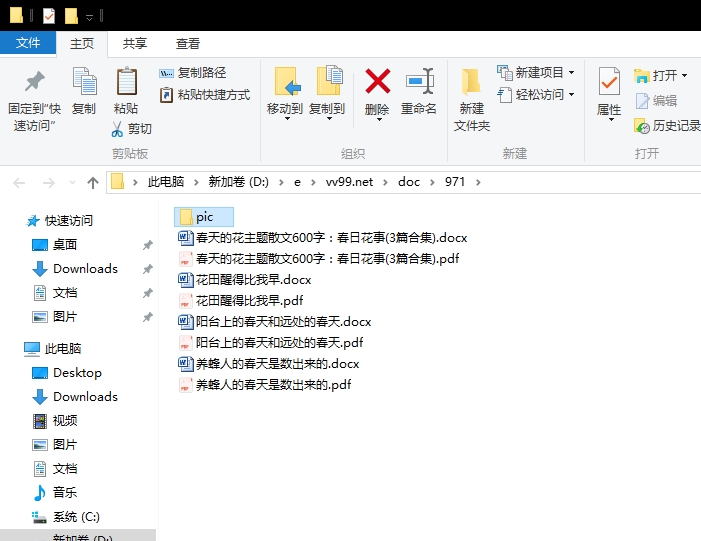Expand chevron after vv99.net in path
This screenshot has height=541, width=701.
(386, 182)
